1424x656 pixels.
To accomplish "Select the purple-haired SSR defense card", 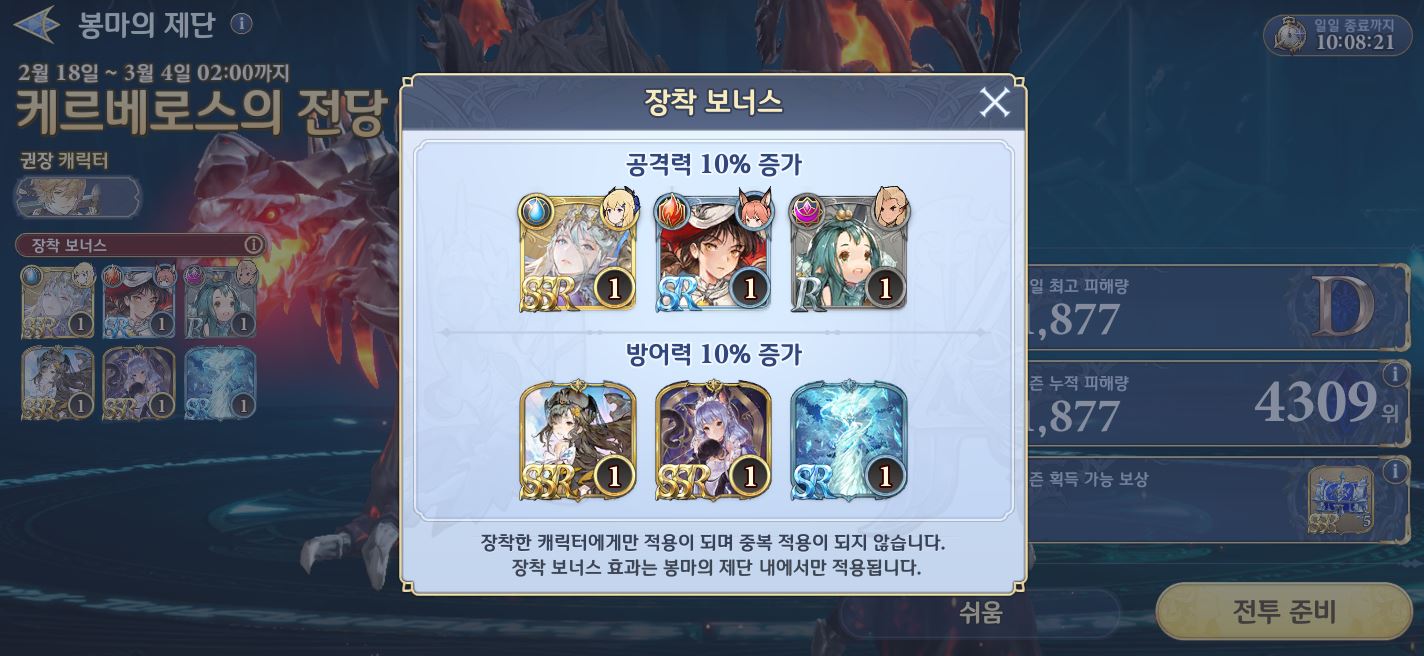I will coord(712,440).
